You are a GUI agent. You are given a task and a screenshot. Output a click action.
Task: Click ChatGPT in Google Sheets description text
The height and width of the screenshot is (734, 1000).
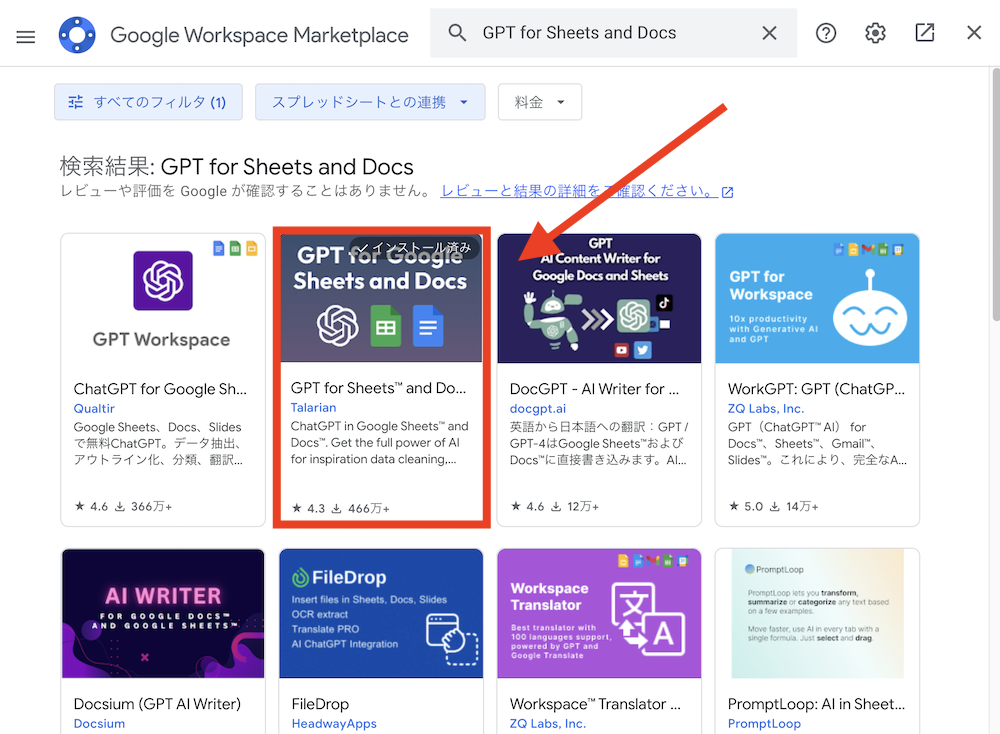(x=379, y=443)
